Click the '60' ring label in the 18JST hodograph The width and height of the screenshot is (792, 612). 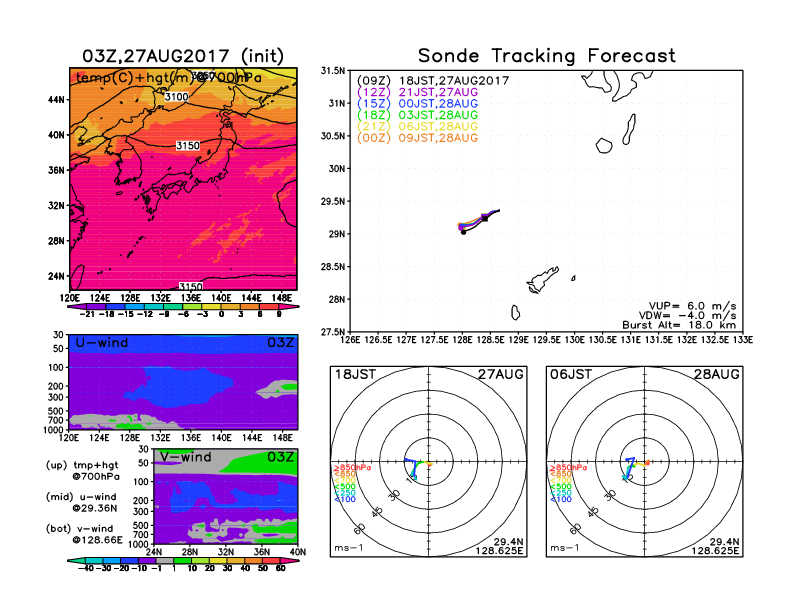coord(360,528)
